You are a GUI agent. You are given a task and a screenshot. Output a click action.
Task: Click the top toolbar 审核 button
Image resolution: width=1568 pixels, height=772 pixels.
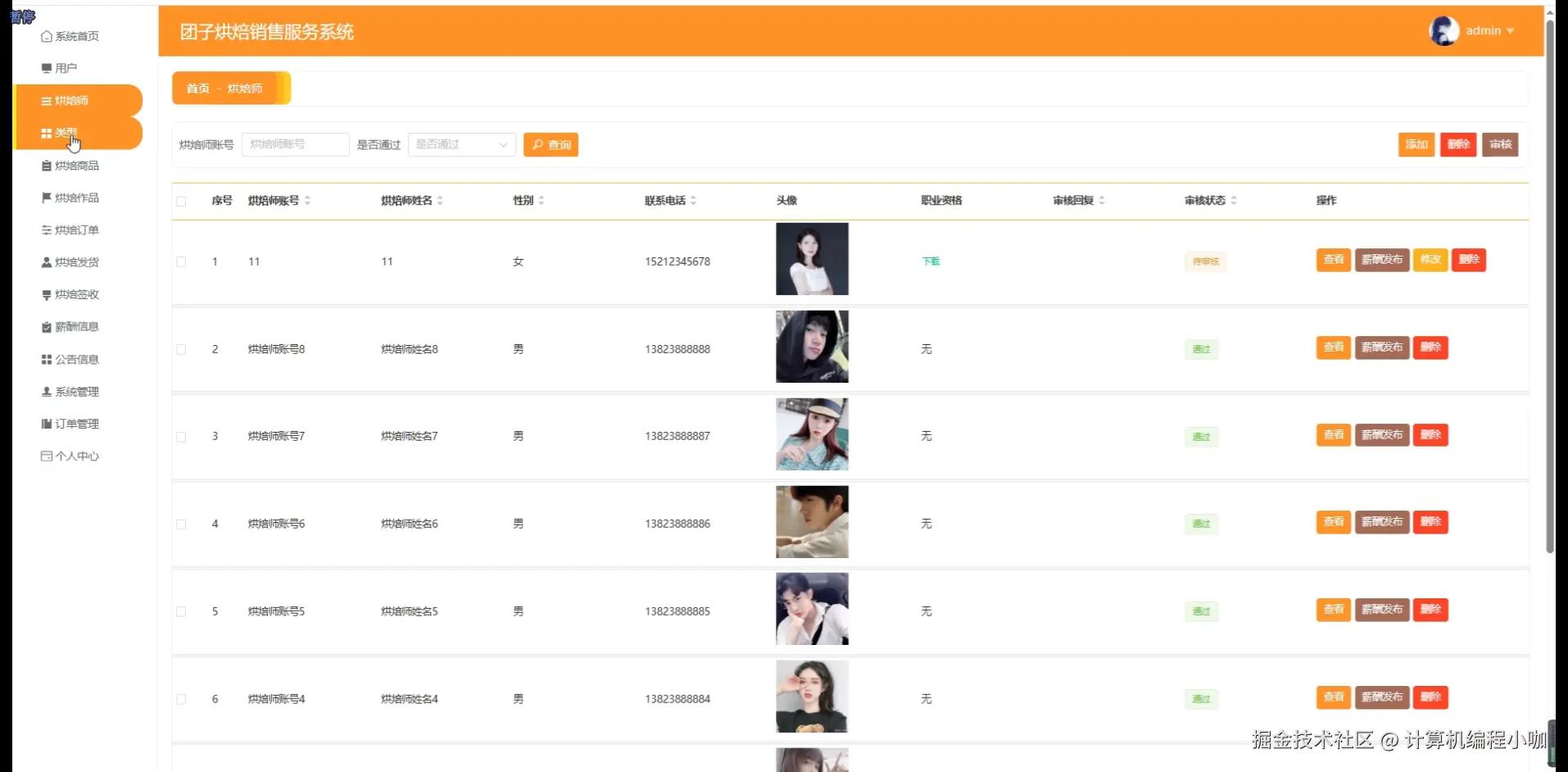[x=1500, y=145]
